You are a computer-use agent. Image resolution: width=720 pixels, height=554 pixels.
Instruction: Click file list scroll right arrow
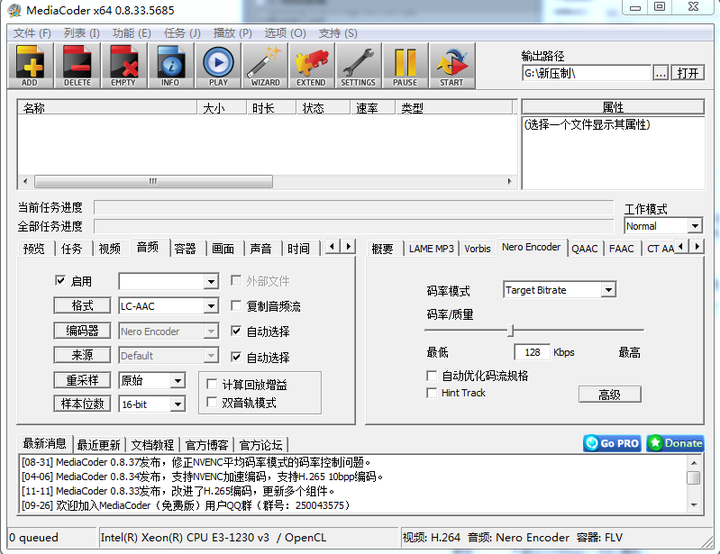(509, 181)
